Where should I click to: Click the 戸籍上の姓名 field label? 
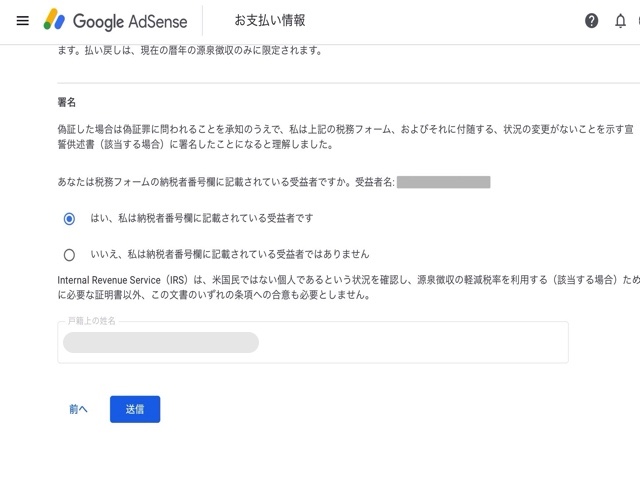pos(91,321)
